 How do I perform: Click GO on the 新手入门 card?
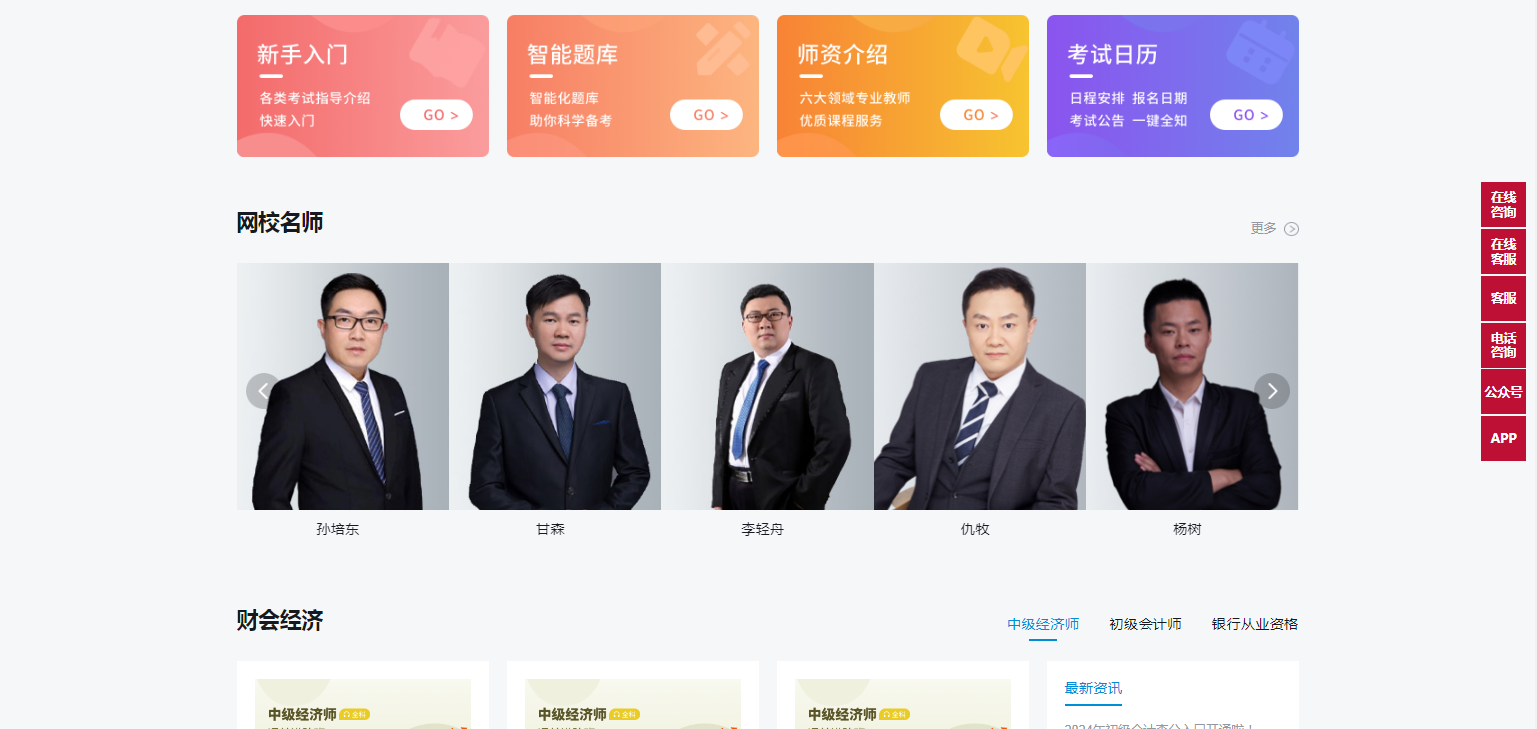tap(436, 115)
